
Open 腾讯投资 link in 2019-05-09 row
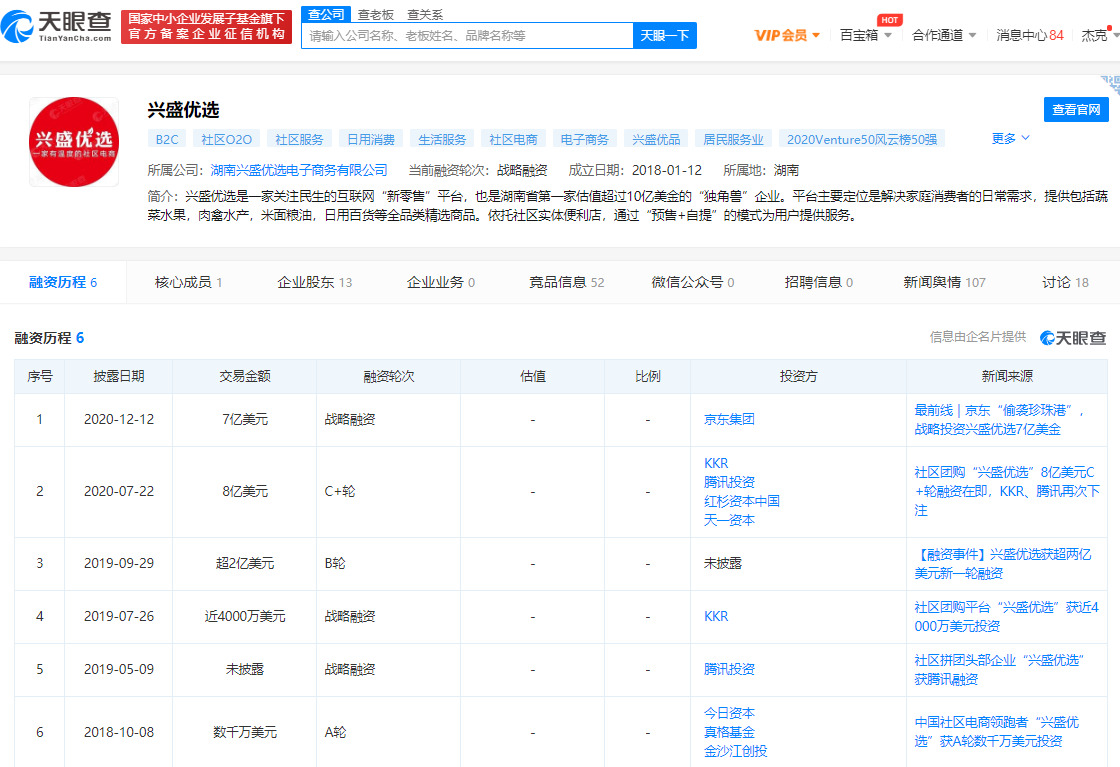coord(729,669)
